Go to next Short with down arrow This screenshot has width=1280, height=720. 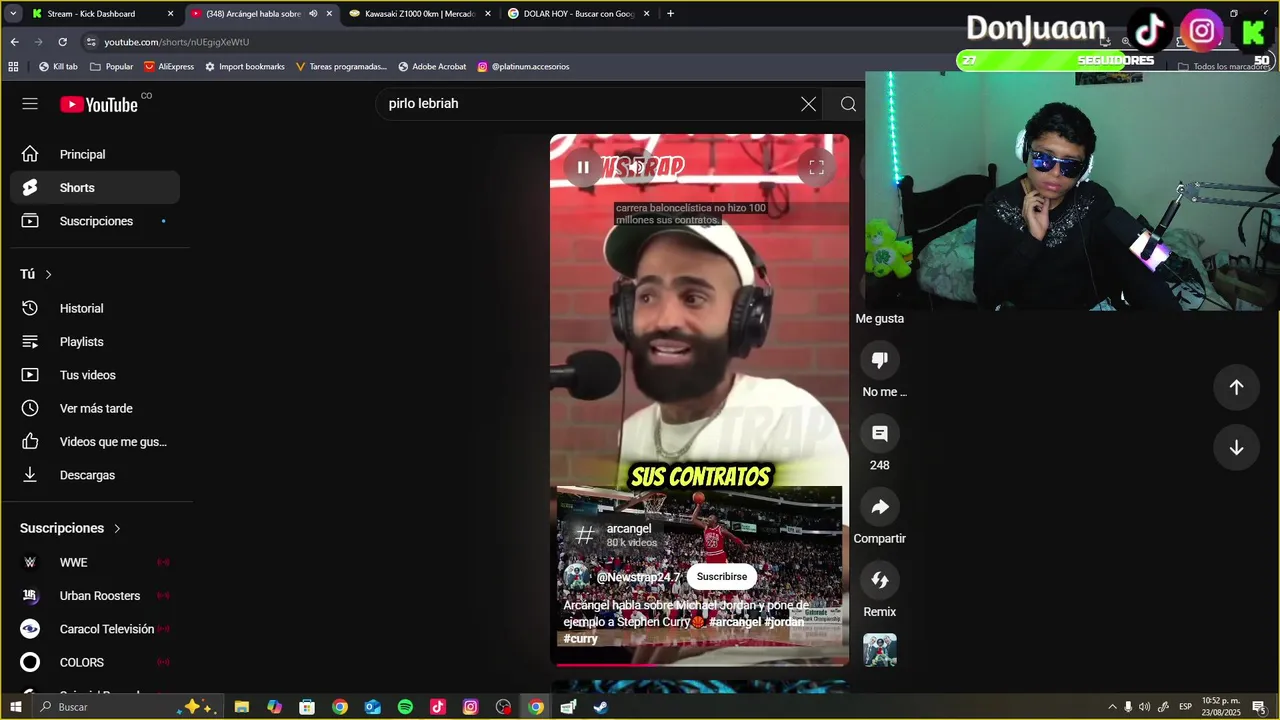1236,448
